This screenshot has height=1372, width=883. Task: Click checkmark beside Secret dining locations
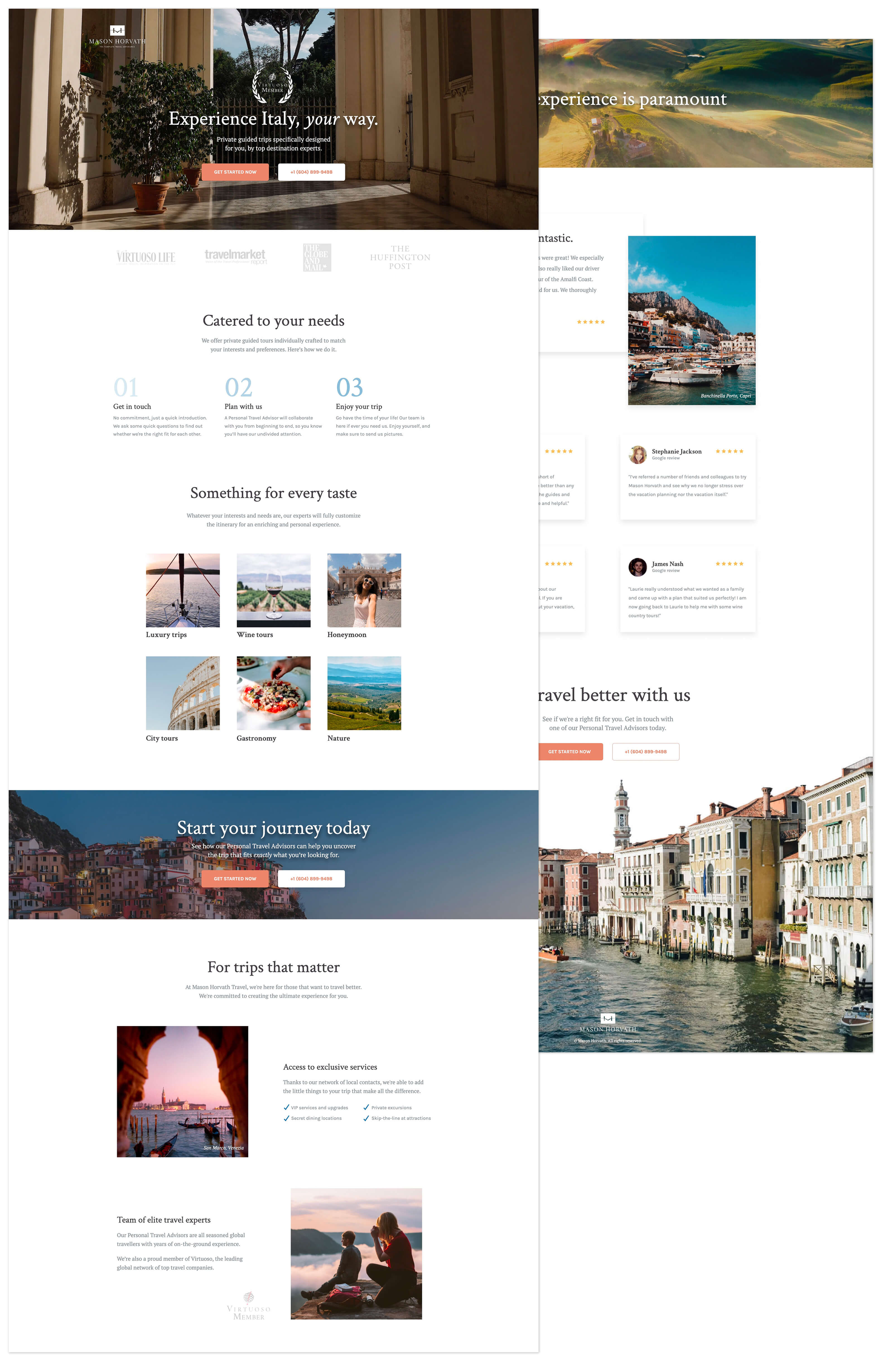pyautogui.click(x=286, y=1118)
